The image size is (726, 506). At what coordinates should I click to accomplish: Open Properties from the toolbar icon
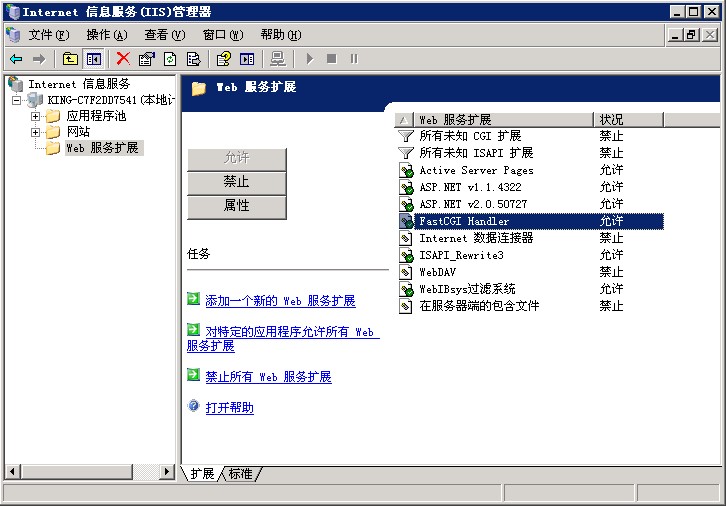(x=147, y=59)
